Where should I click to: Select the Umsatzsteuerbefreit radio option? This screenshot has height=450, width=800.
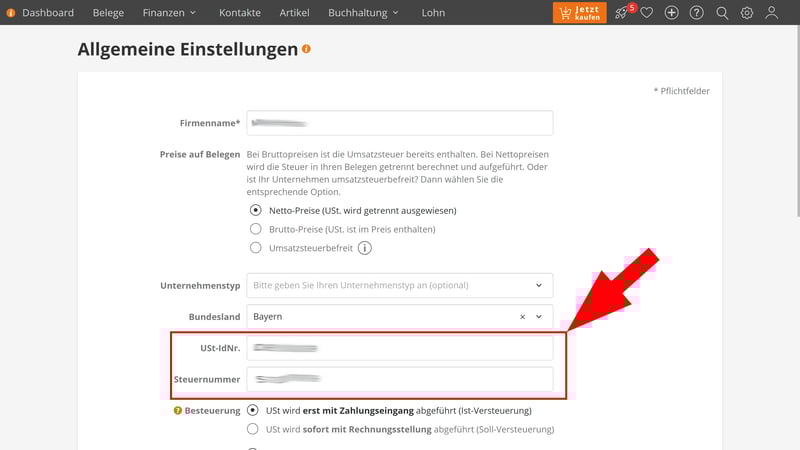point(256,248)
